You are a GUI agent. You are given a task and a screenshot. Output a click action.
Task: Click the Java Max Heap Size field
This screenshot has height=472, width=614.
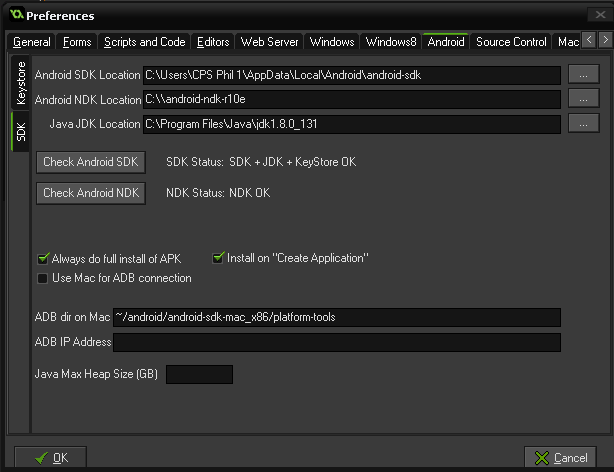[199, 374]
